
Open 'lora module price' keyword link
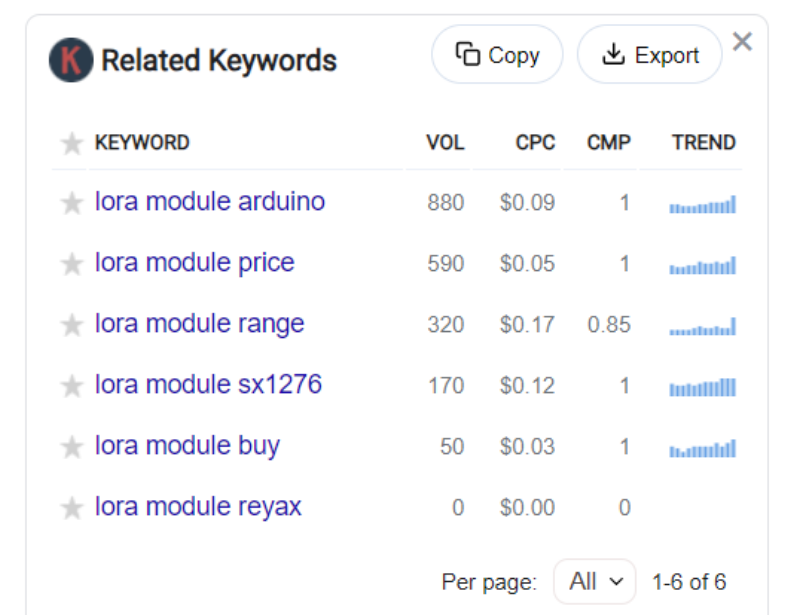[195, 263]
